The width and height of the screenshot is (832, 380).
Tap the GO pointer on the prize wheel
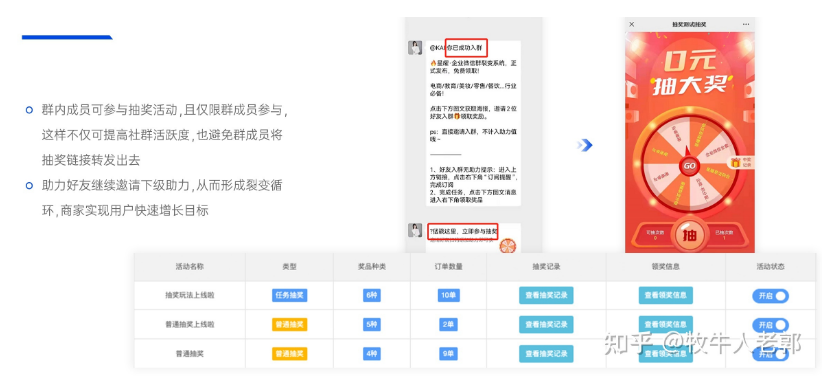(689, 165)
